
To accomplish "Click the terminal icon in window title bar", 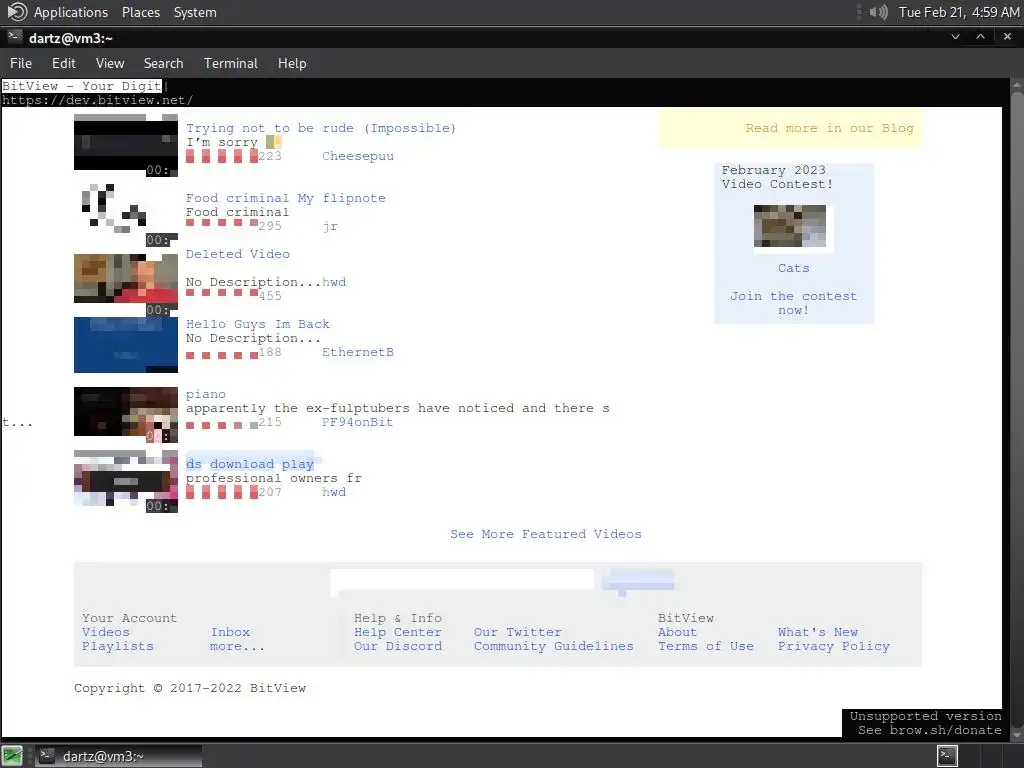I will point(14,37).
